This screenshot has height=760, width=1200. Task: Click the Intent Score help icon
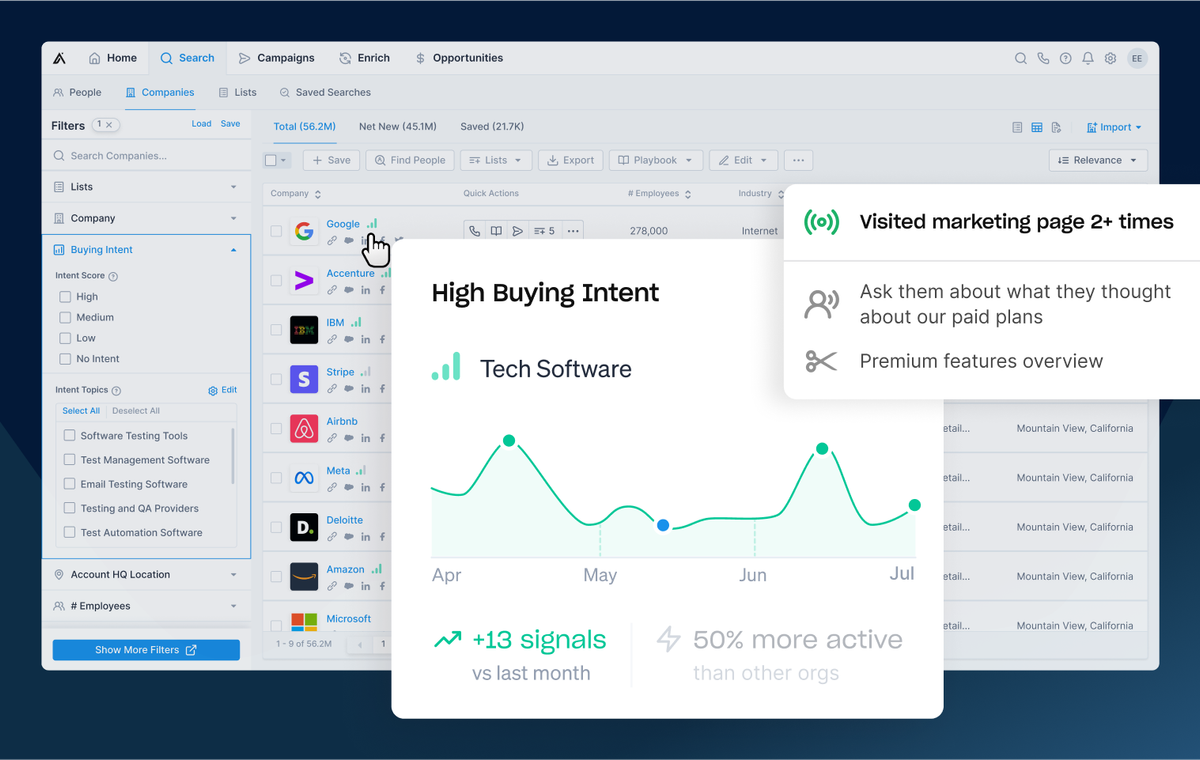click(x=113, y=276)
